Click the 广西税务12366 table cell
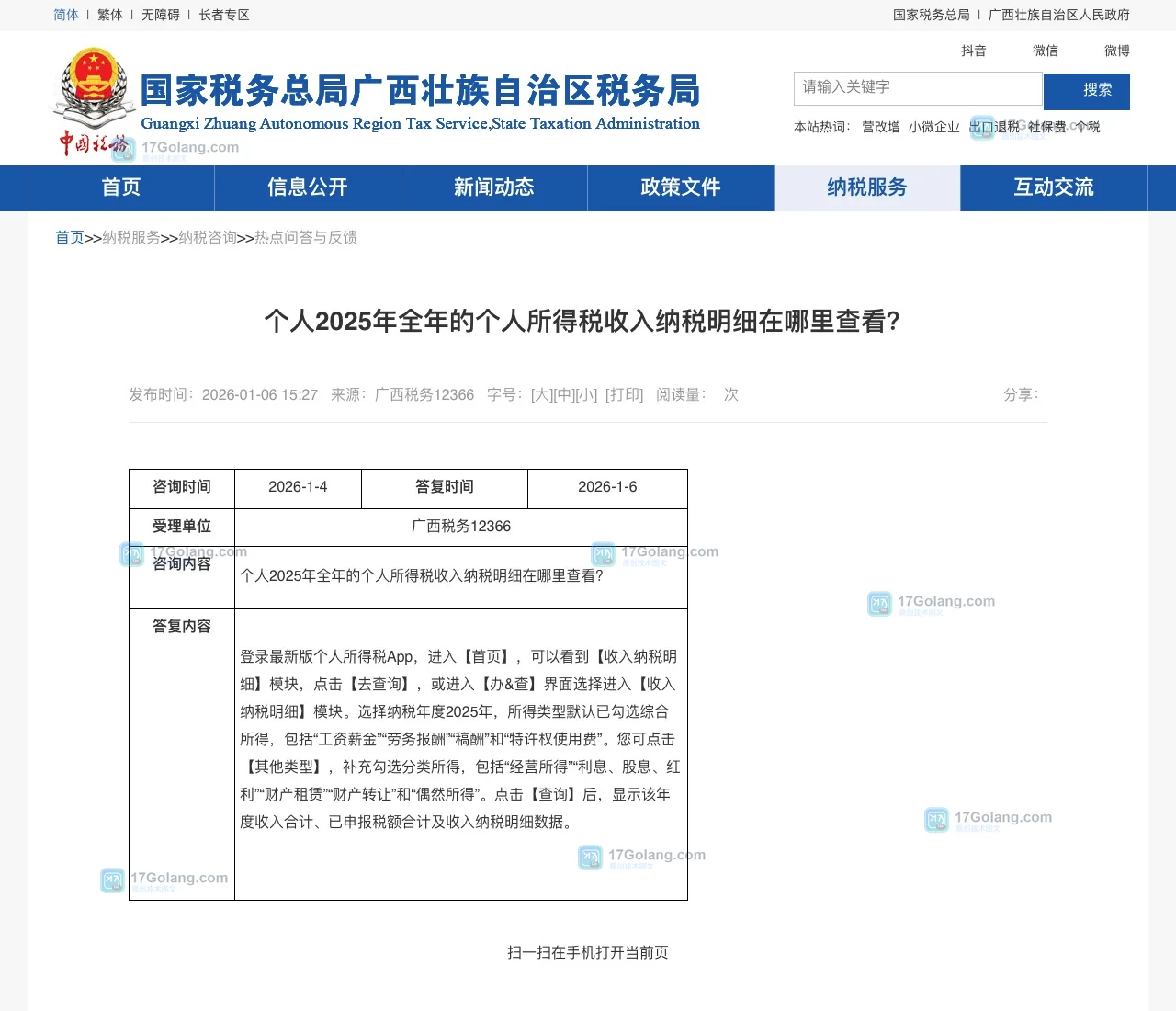This screenshot has width=1176, height=1011. pos(461,527)
